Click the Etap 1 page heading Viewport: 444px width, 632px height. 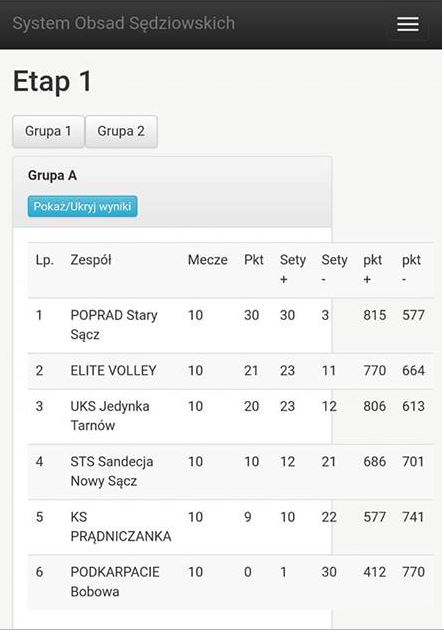point(52,82)
